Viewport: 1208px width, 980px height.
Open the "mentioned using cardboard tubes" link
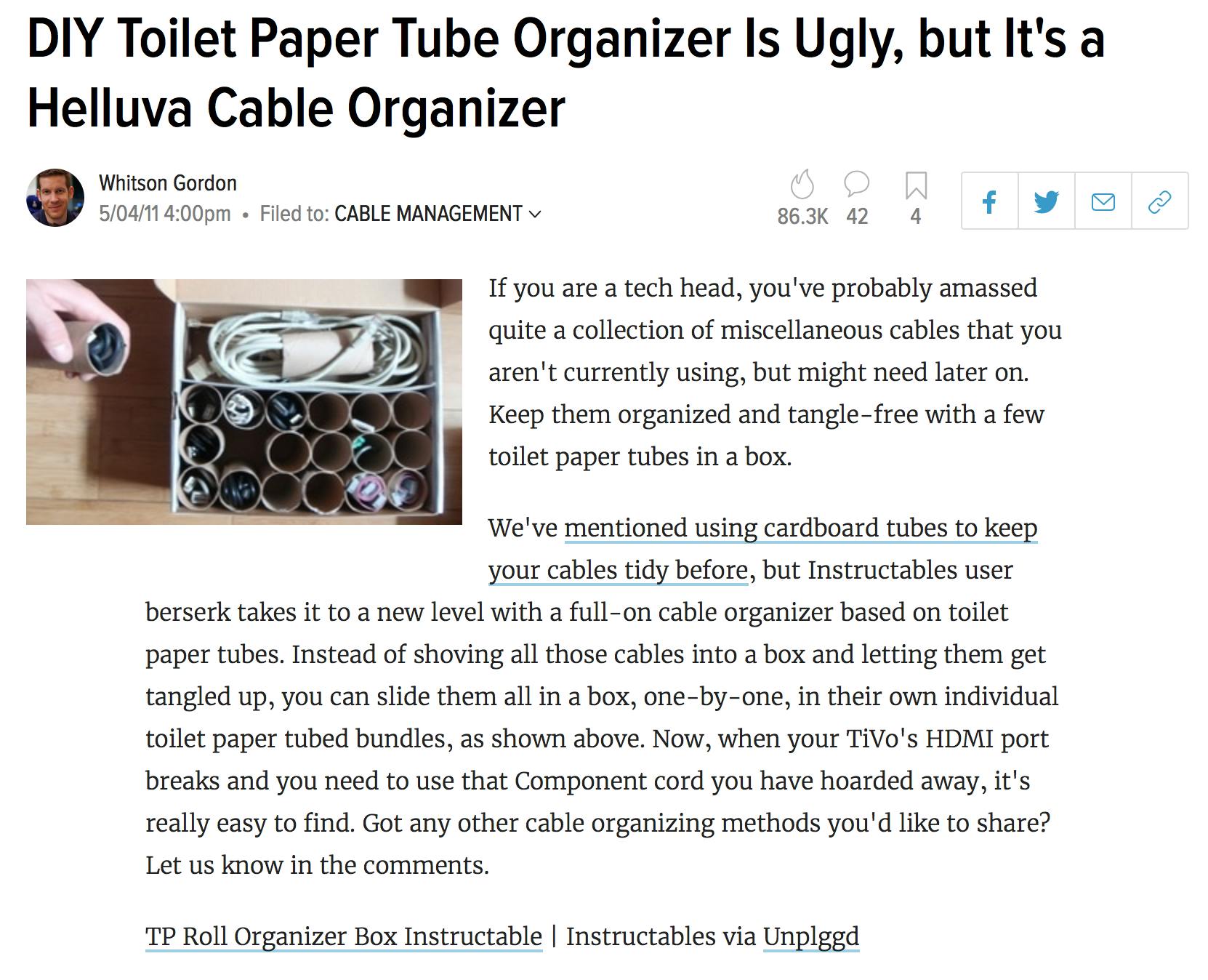tap(800, 529)
